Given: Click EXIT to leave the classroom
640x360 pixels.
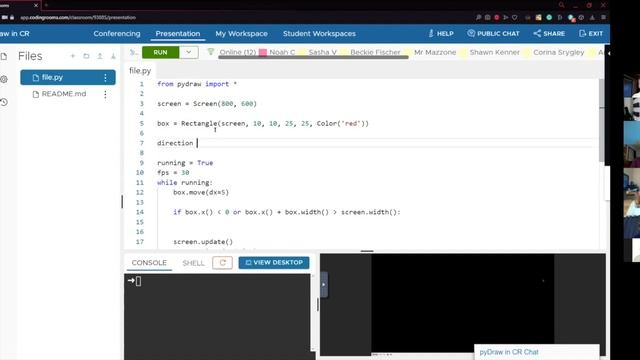Looking at the screenshot, I should (x=591, y=33).
